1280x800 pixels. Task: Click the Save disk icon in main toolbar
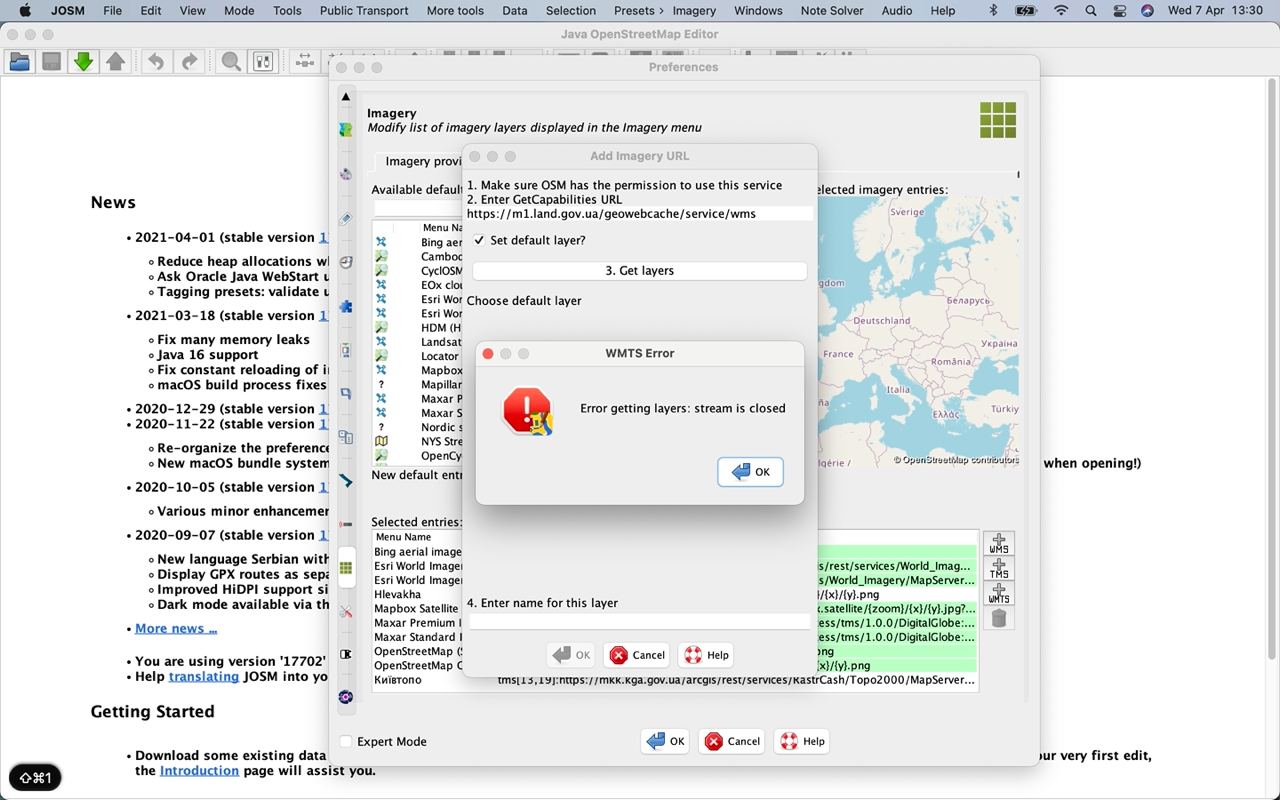[51, 62]
